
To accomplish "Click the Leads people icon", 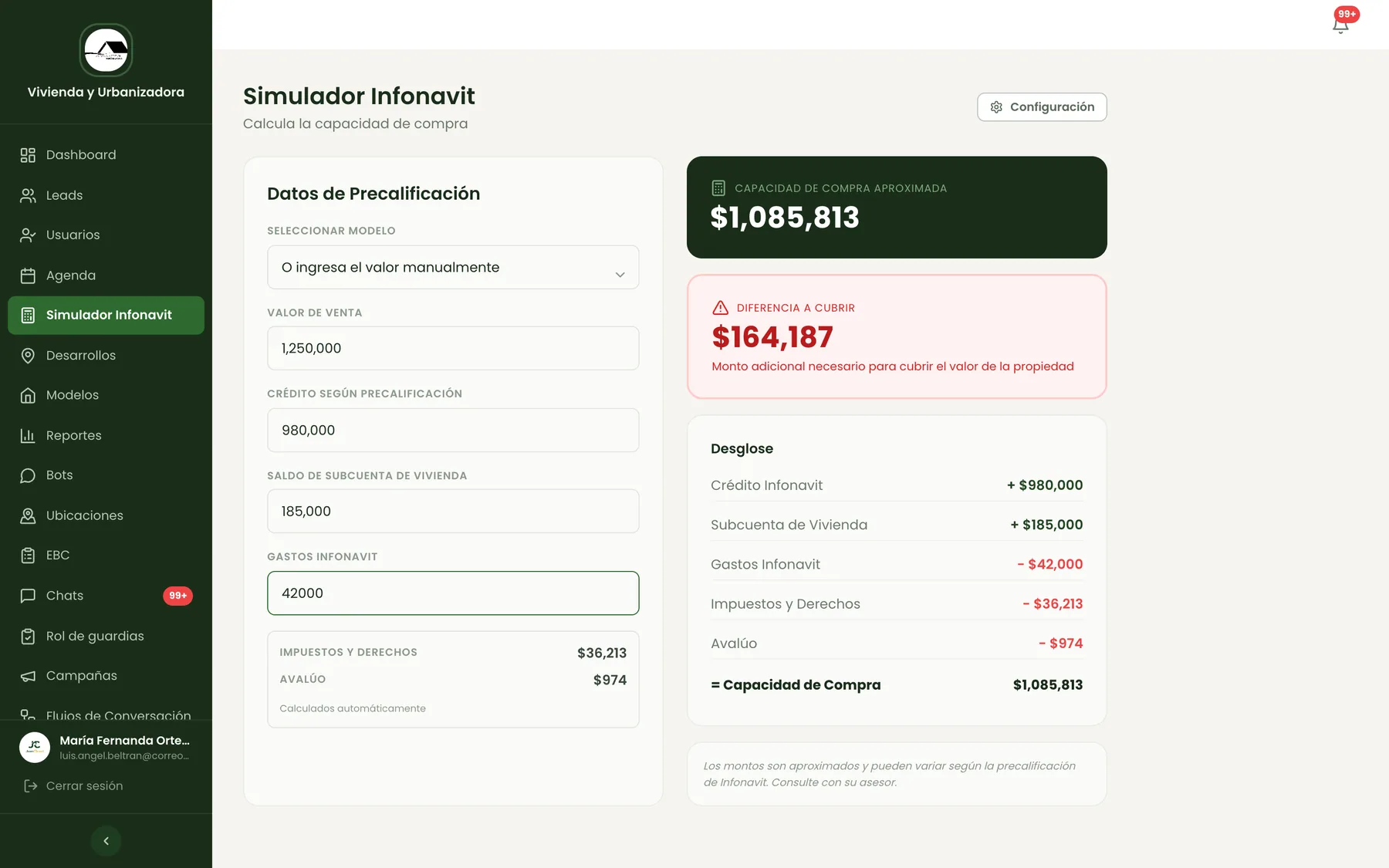I will coord(28,195).
